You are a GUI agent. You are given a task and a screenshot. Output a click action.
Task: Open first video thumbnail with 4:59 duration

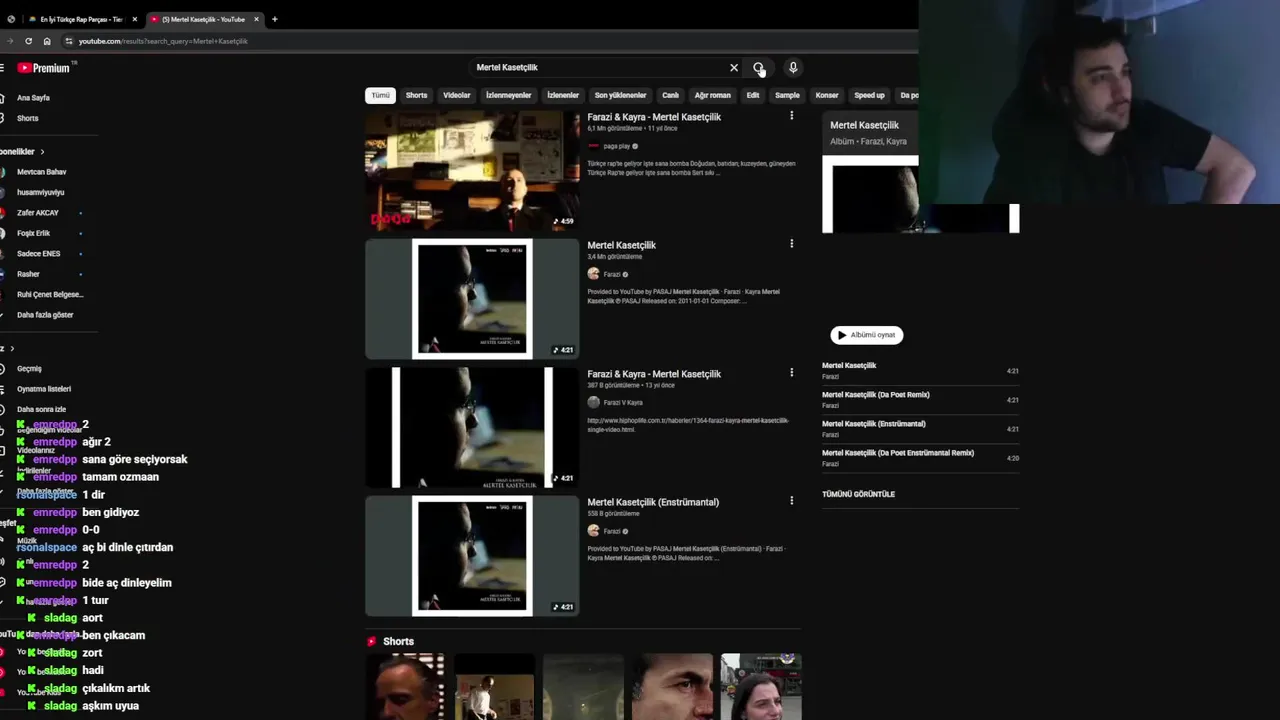472,170
